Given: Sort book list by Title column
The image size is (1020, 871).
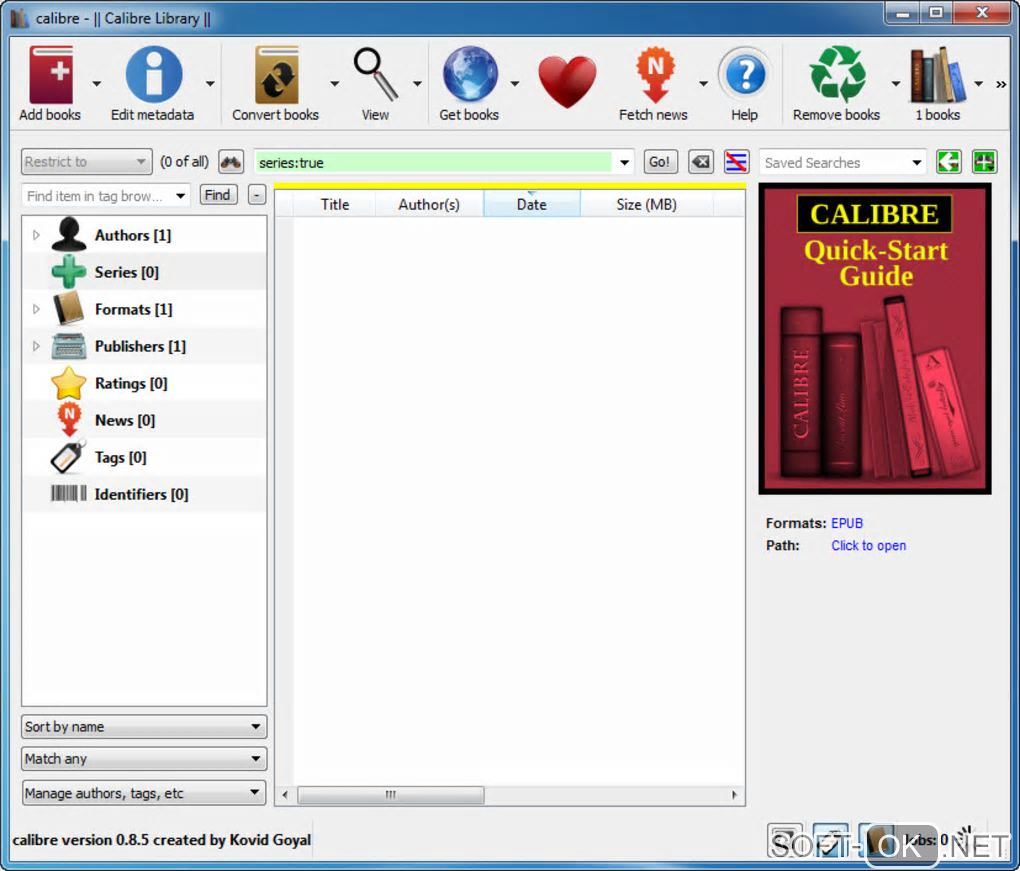Looking at the screenshot, I should (x=334, y=204).
